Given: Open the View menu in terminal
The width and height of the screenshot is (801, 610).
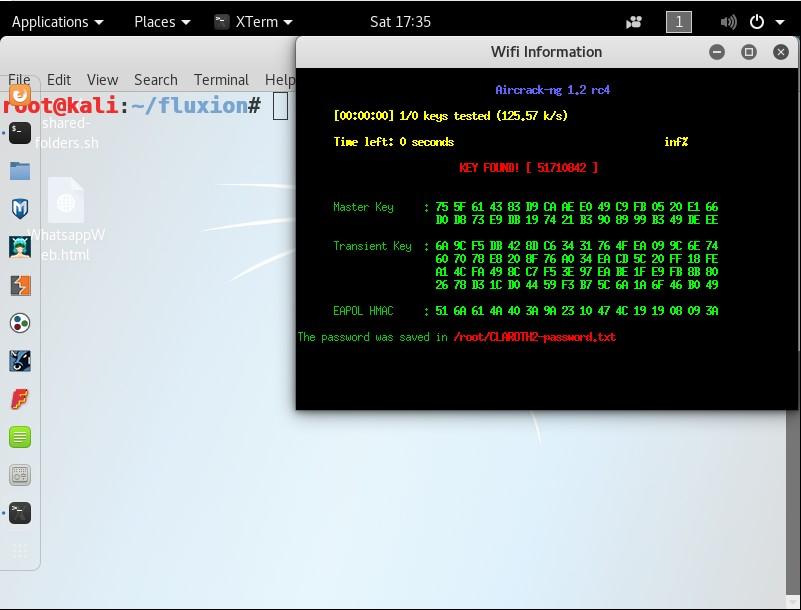Looking at the screenshot, I should (x=102, y=80).
